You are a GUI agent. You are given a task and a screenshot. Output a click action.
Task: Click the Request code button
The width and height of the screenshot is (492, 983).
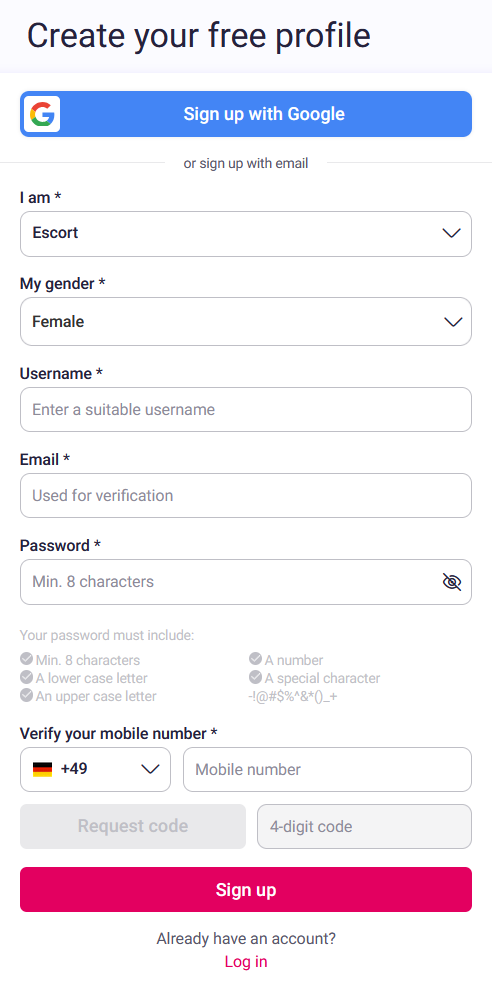tap(133, 826)
